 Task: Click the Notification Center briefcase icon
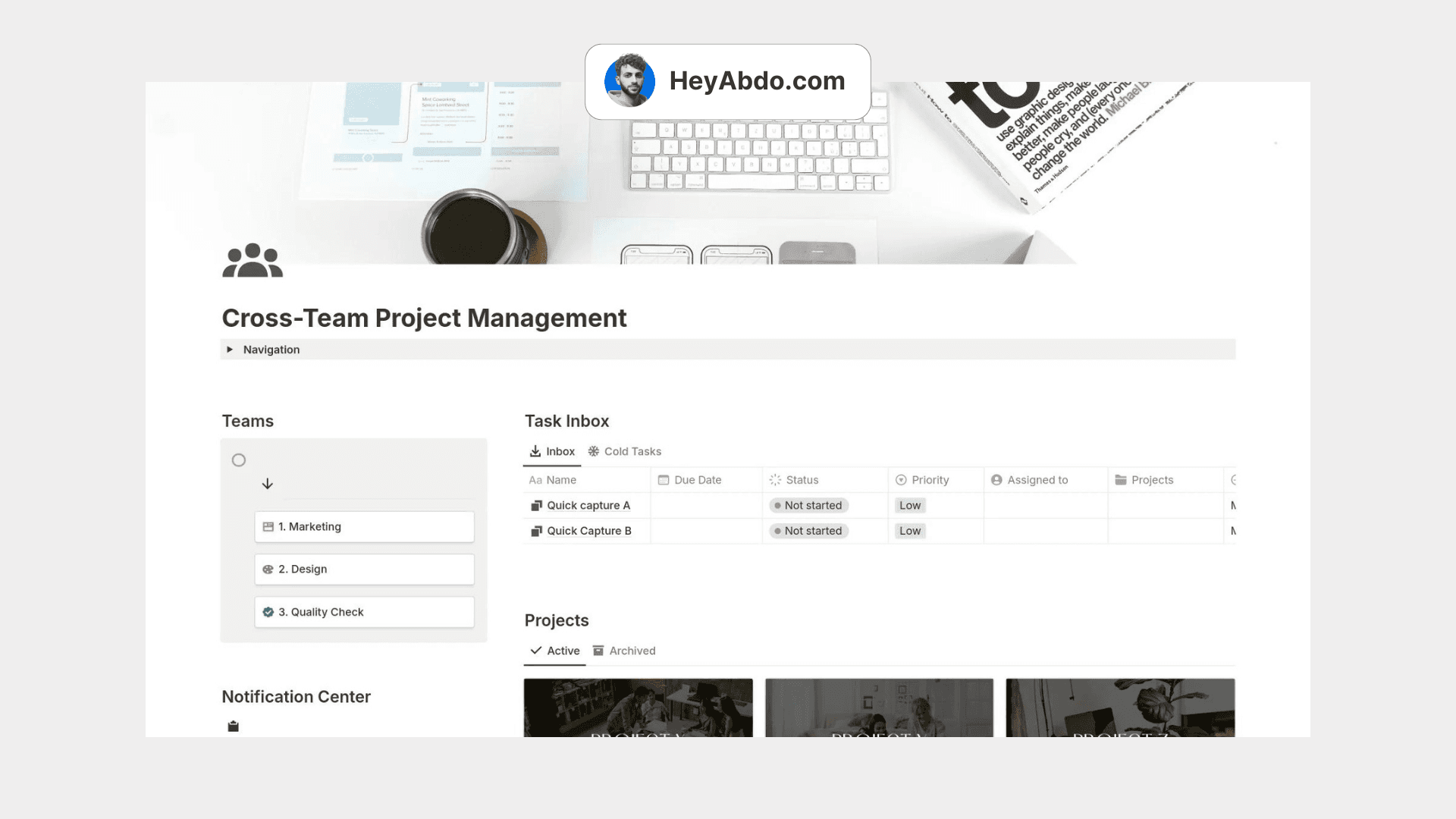coord(232,726)
